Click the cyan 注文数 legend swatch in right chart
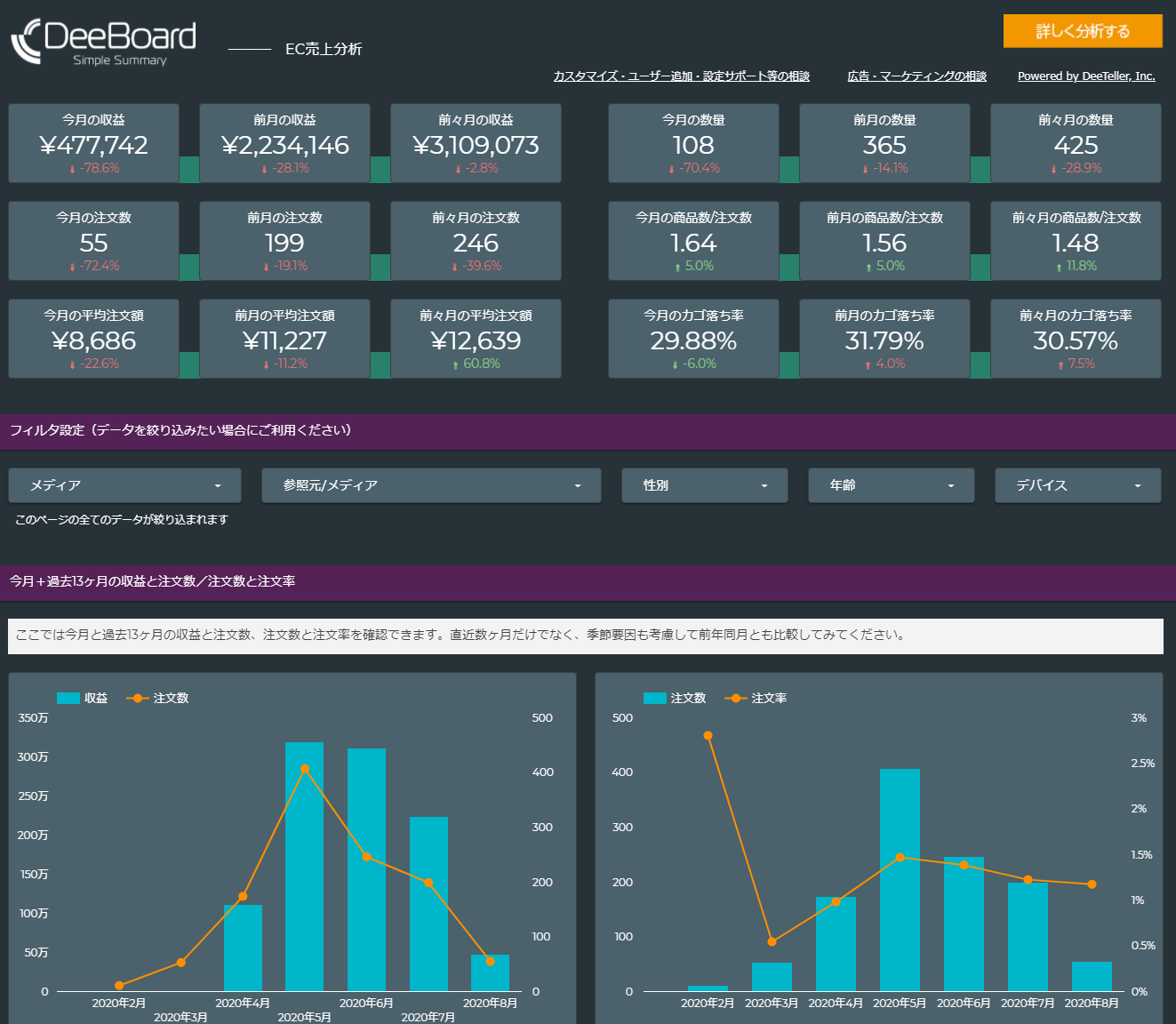The width and height of the screenshot is (1176, 1024). pyautogui.click(x=653, y=698)
